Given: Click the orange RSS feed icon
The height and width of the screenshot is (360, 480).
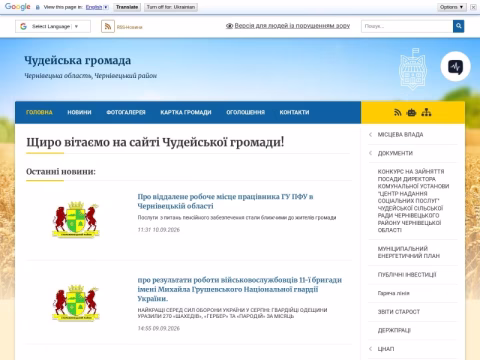Looking at the screenshot, I should tap(108, 26).
